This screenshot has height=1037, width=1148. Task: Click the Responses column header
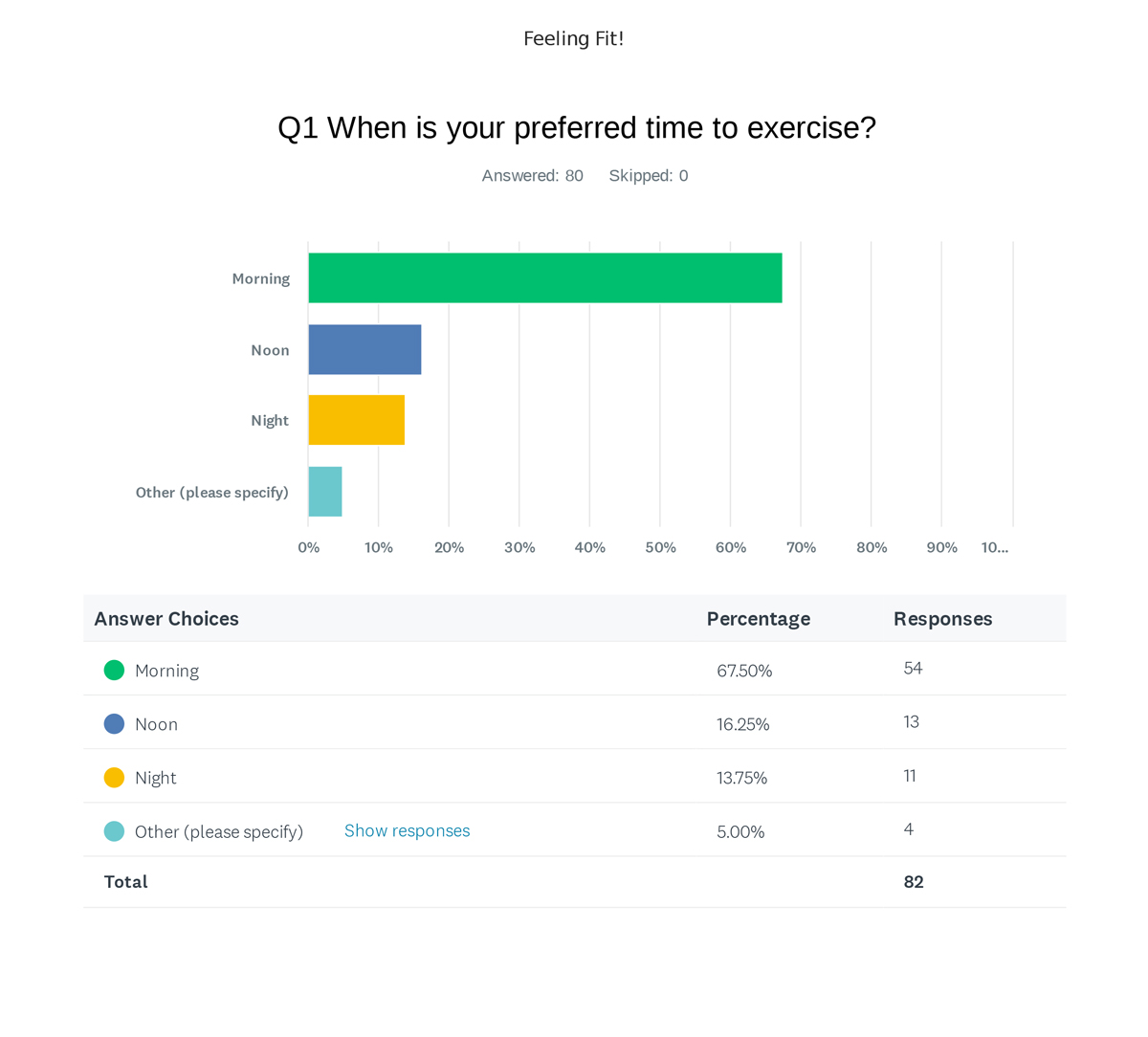[x=942, y=619]
